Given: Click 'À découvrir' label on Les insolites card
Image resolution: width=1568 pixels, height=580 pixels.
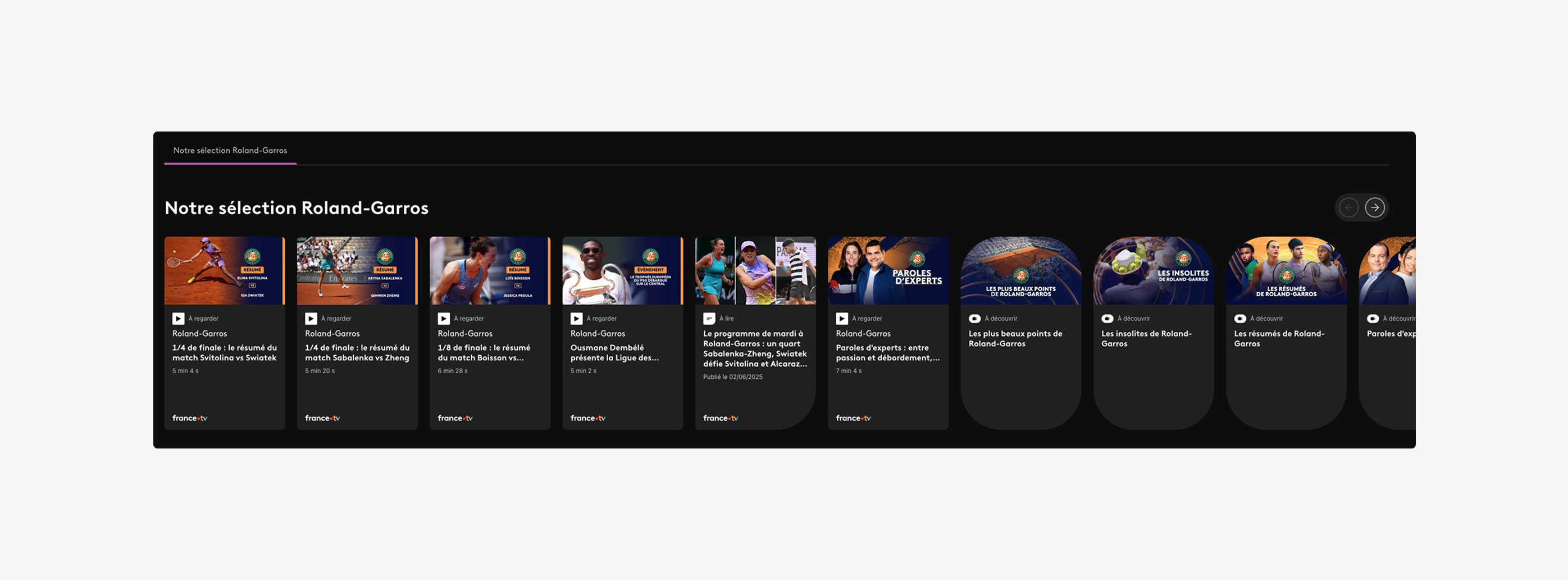Looking at the screenshot, I should click(x=1133, y=319).
